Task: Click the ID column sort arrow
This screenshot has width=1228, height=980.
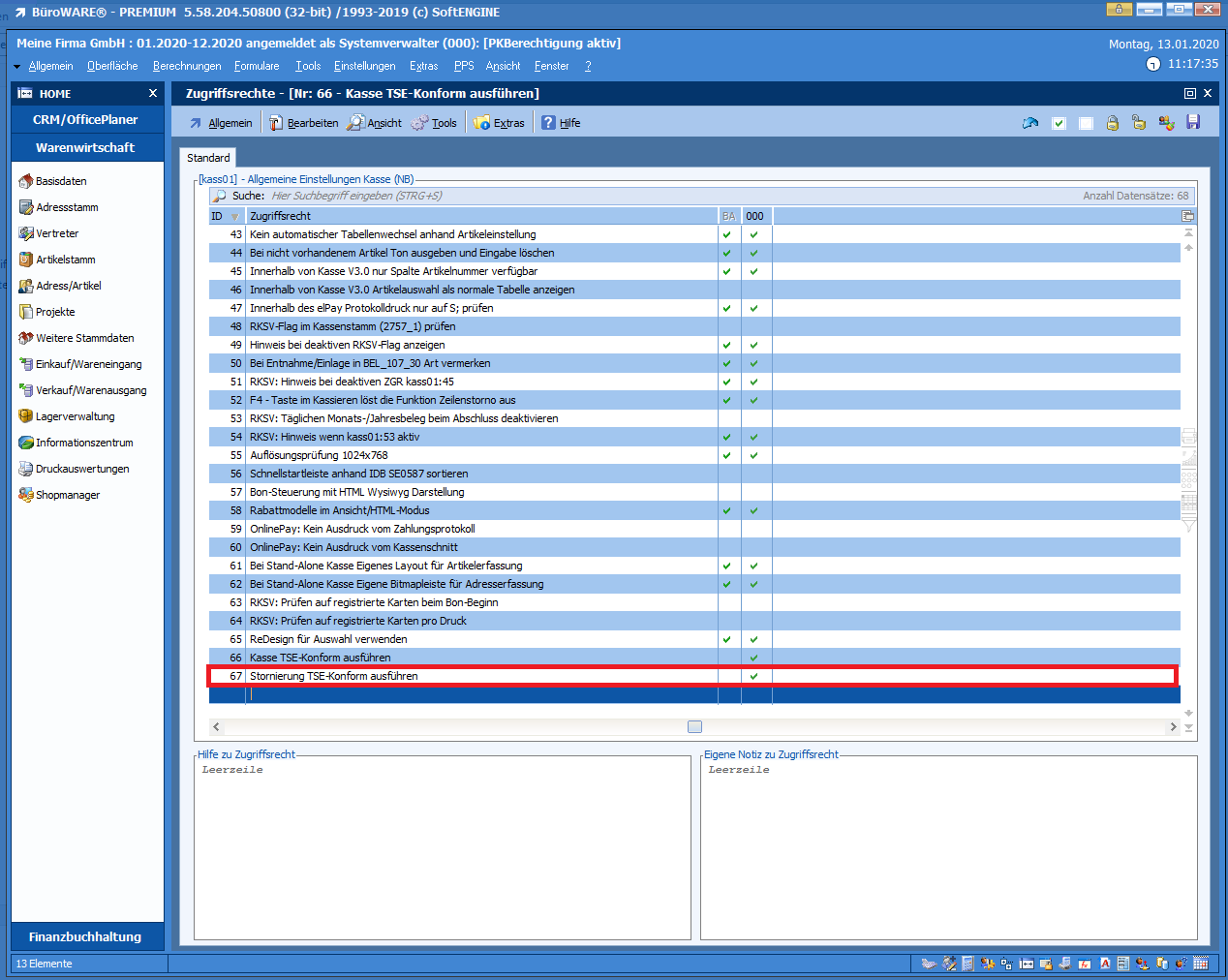Action: 234,217
